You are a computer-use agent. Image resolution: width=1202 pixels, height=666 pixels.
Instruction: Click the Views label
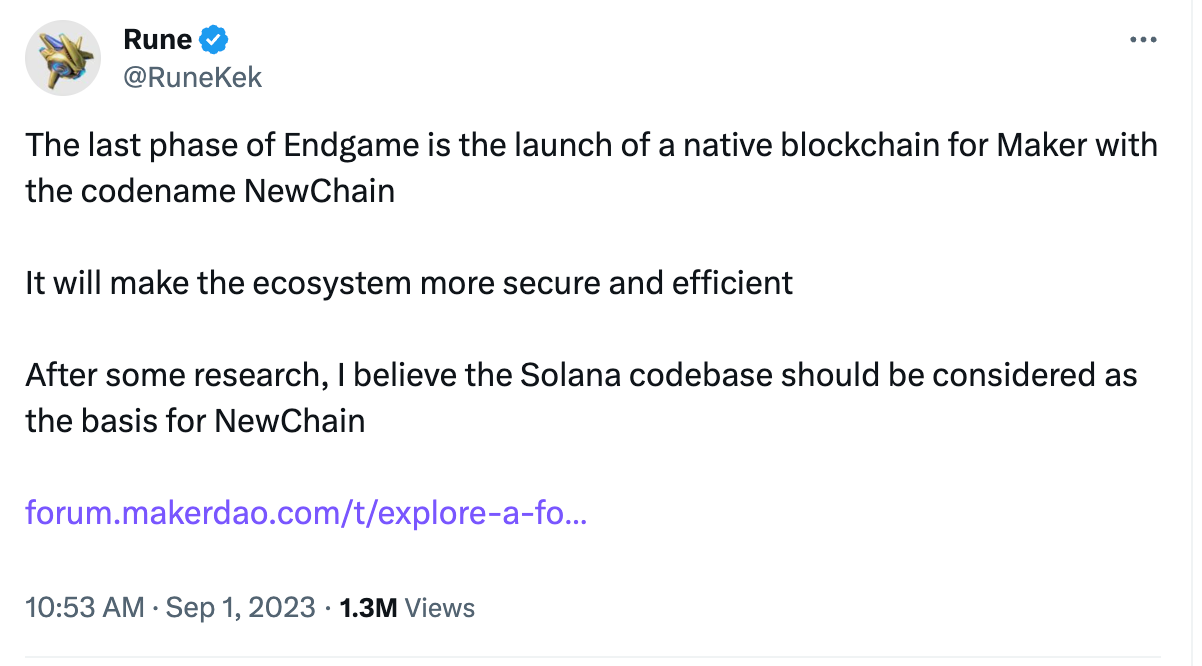tap(441, 607)
